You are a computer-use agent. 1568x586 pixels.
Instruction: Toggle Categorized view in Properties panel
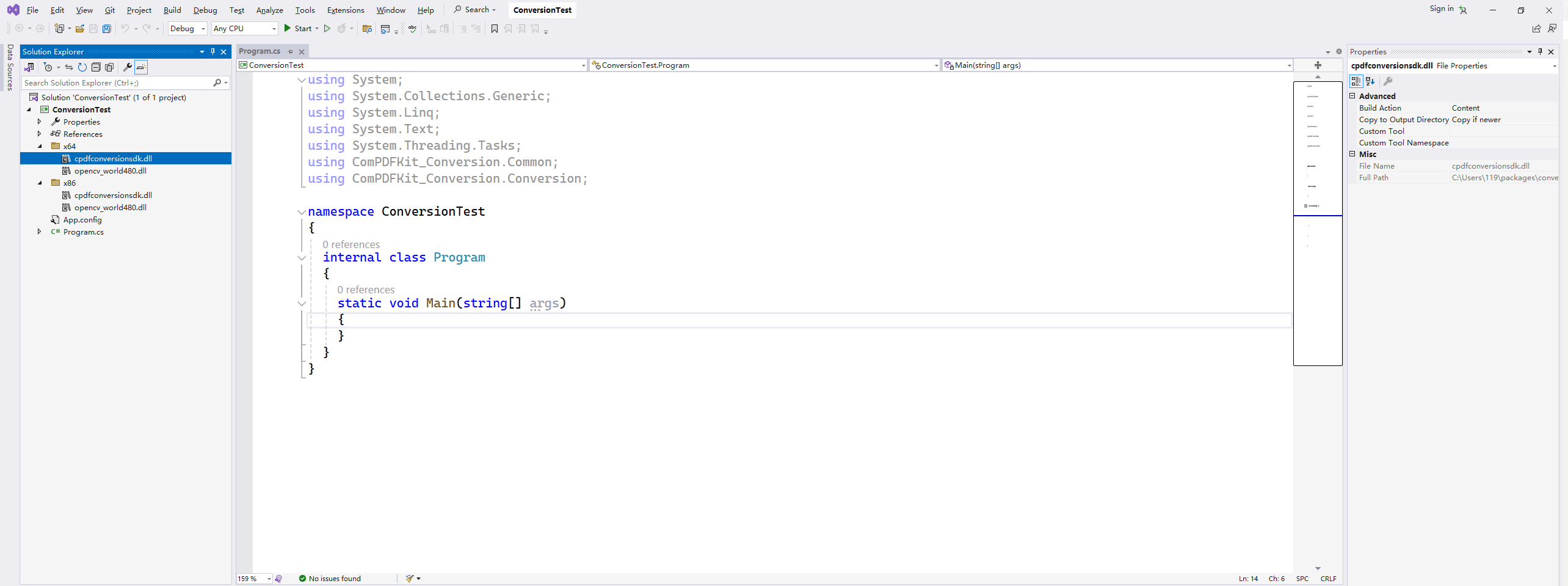tap(1356, 81)
